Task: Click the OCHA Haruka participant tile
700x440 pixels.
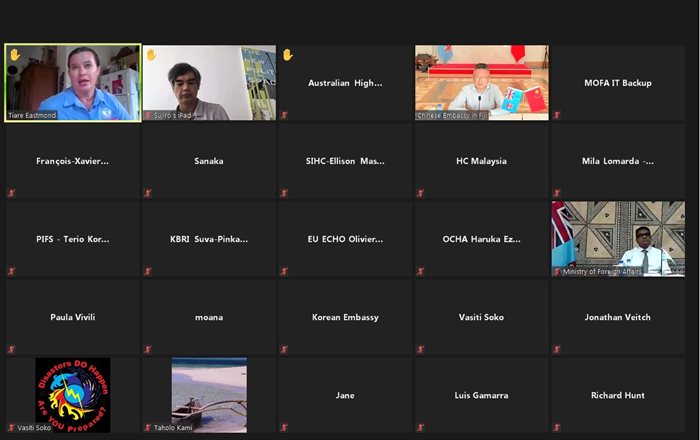Action: (481, 239)
